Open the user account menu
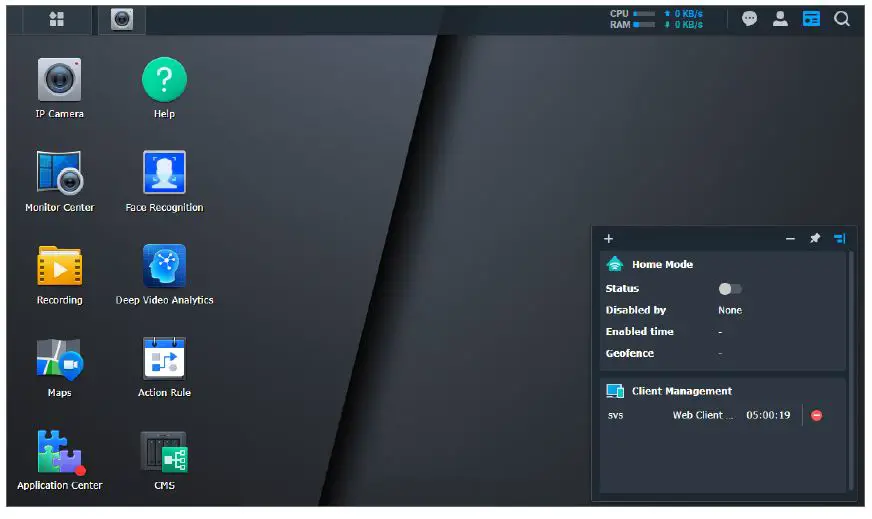The width and height of the screenshot is (872, 519). 780,19
